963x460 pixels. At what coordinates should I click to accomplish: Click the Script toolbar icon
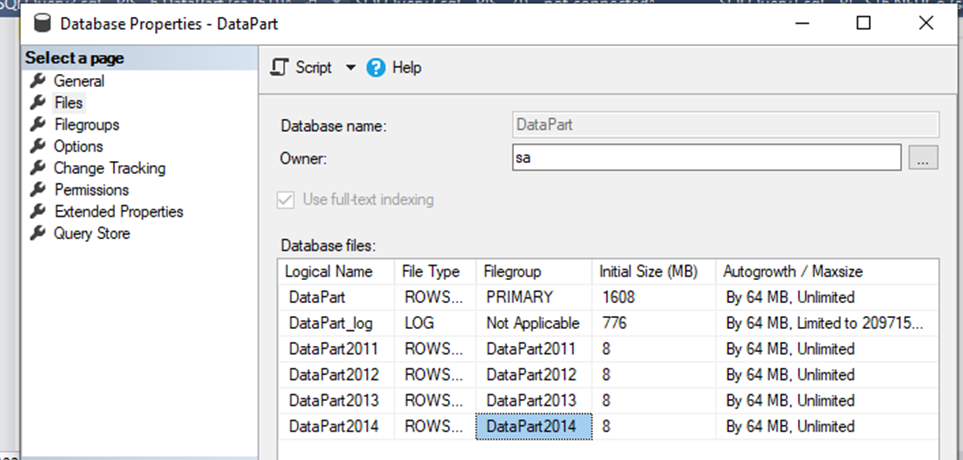282,67
